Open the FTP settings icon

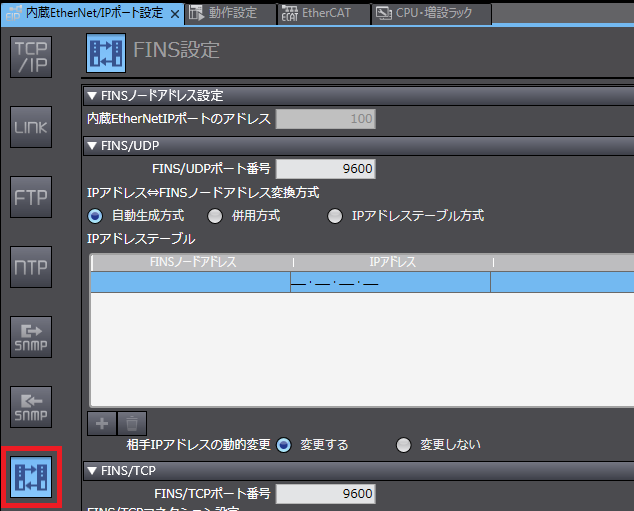click(x=30, y=197)
